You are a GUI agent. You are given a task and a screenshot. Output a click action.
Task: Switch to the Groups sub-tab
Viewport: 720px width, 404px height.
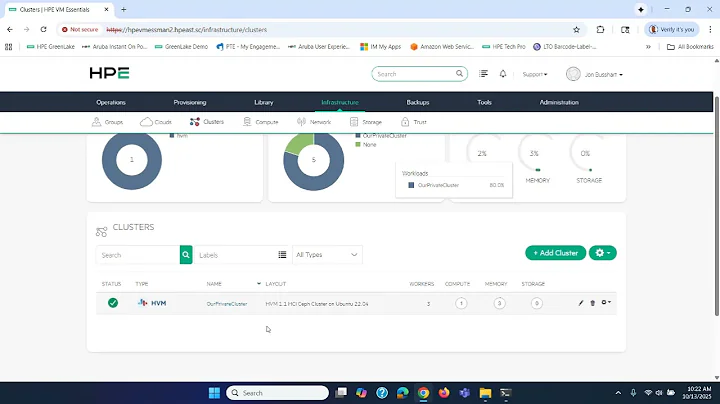coord(107,122)
